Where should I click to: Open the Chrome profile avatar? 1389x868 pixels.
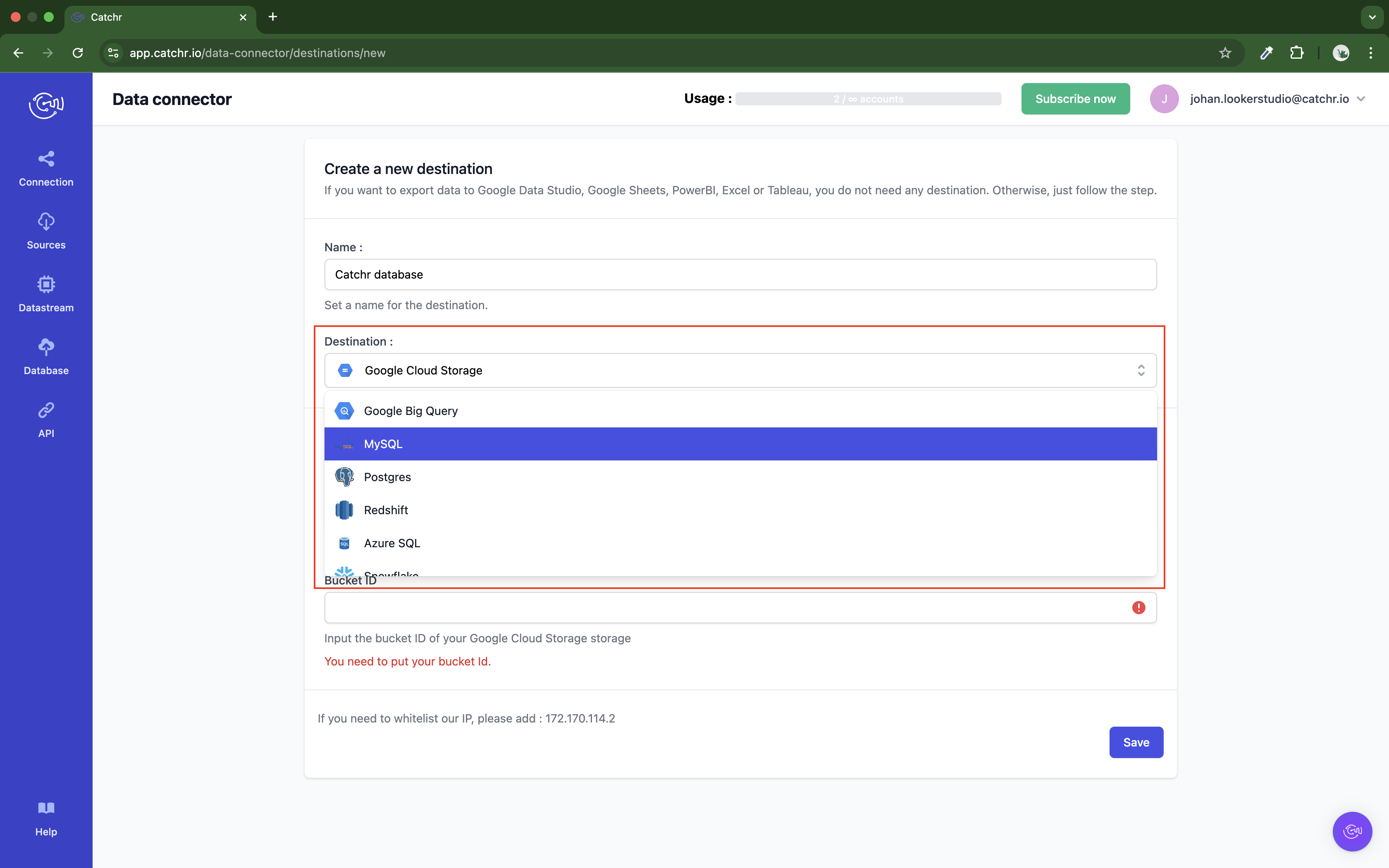pos(1341,53)
